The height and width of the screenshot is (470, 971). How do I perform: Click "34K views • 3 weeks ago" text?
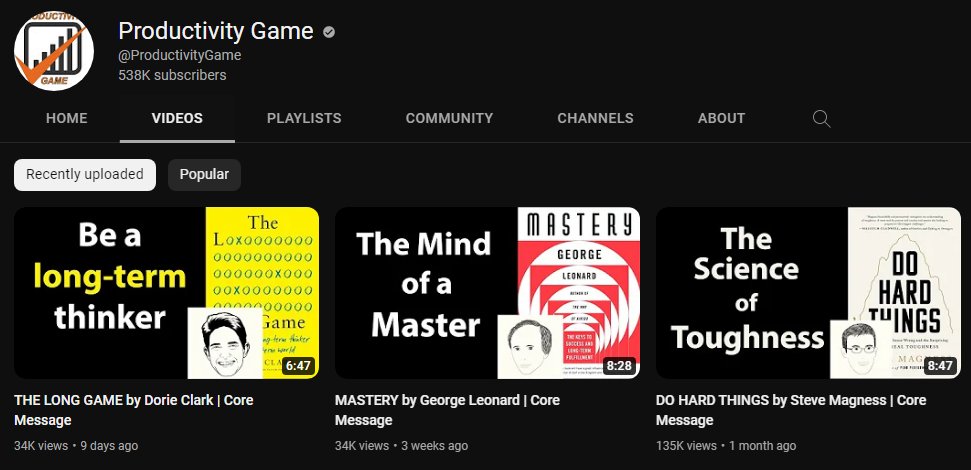coord(401,446)
